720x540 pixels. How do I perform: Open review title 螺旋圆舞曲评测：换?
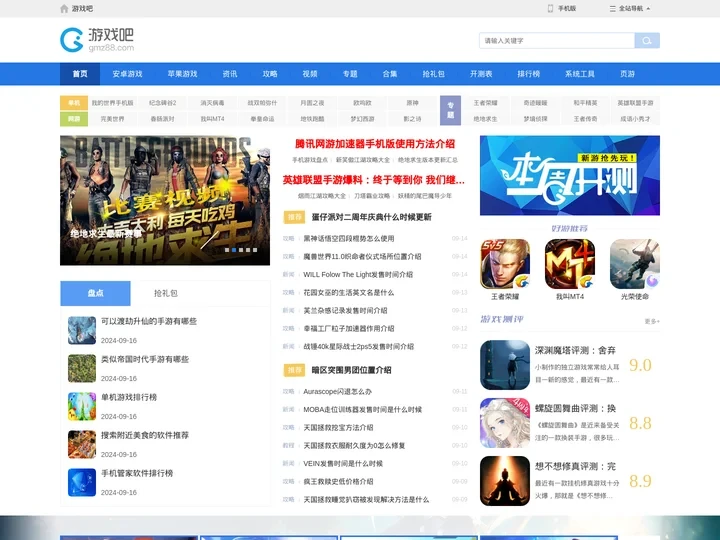pos(575,408)
